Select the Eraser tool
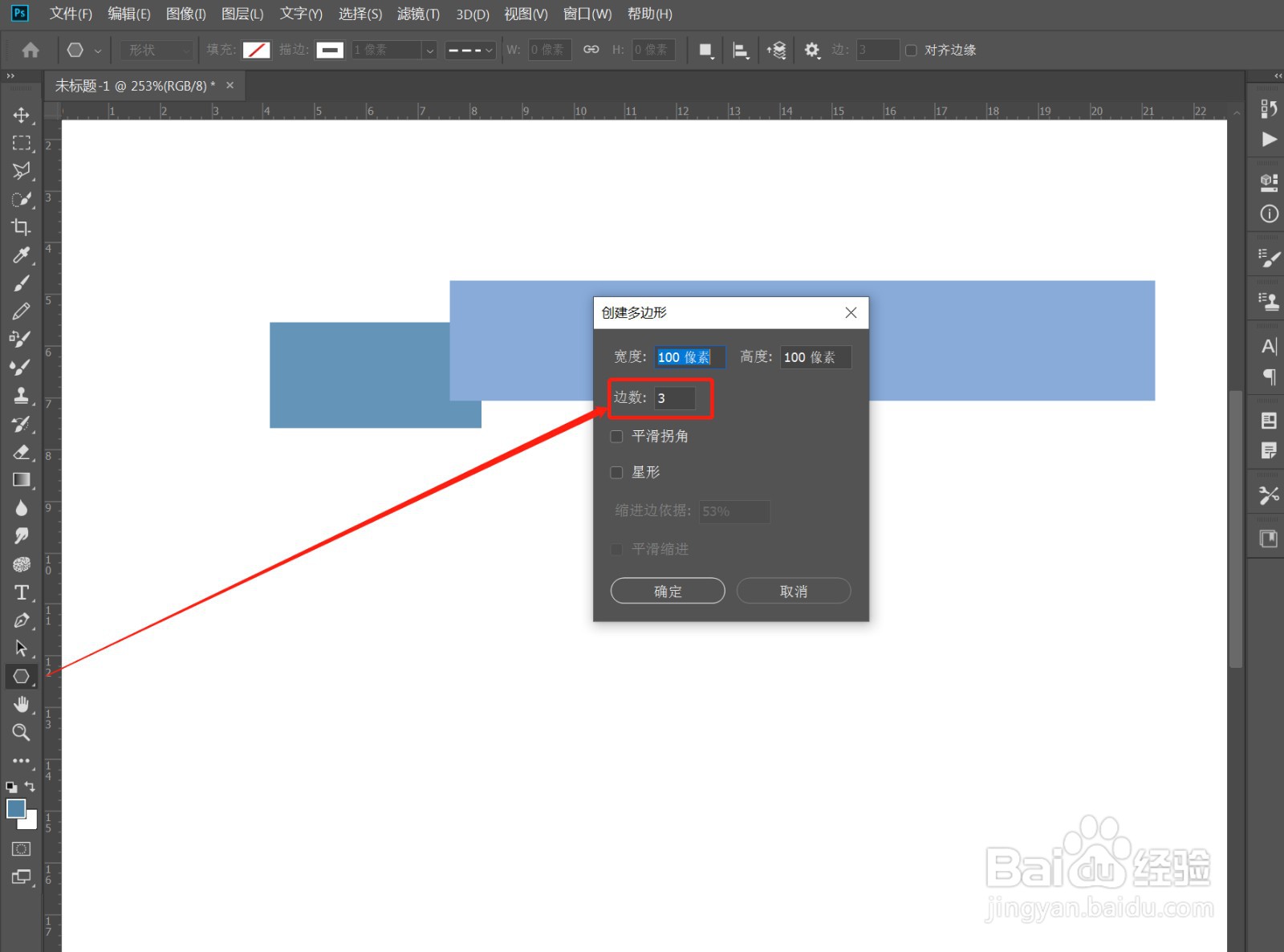 (x=21, y=451)
